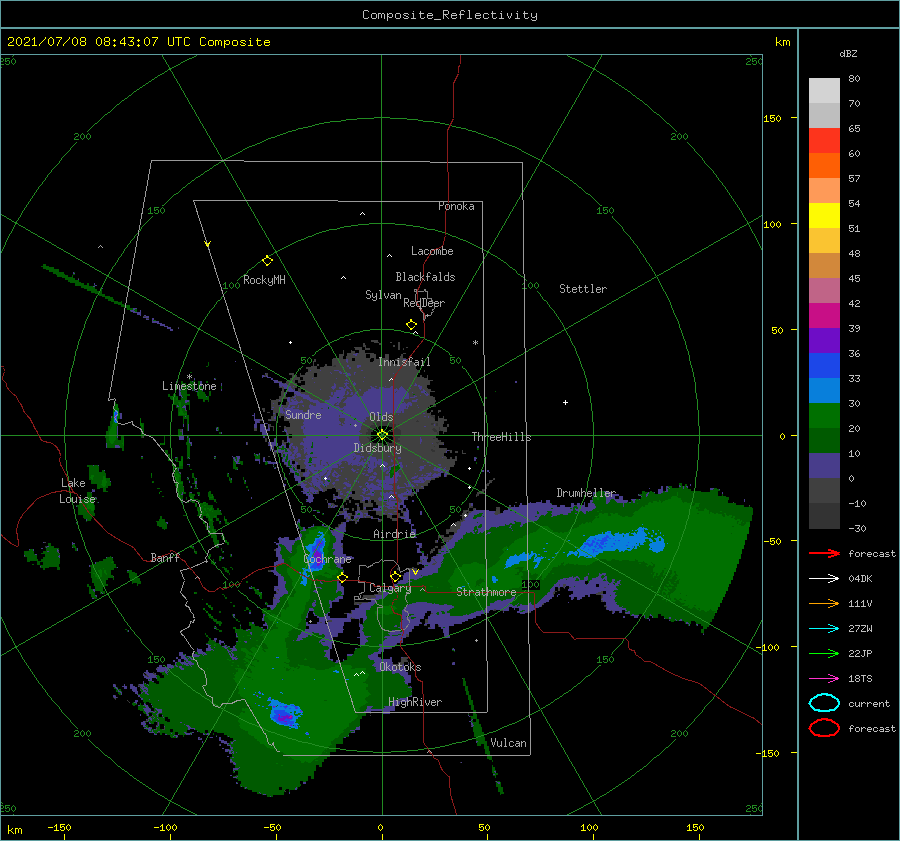Click the asterisk marker above Limestone
Viewport: 900px width, 841px height.
pyautogui.click(x=189, y=377)
